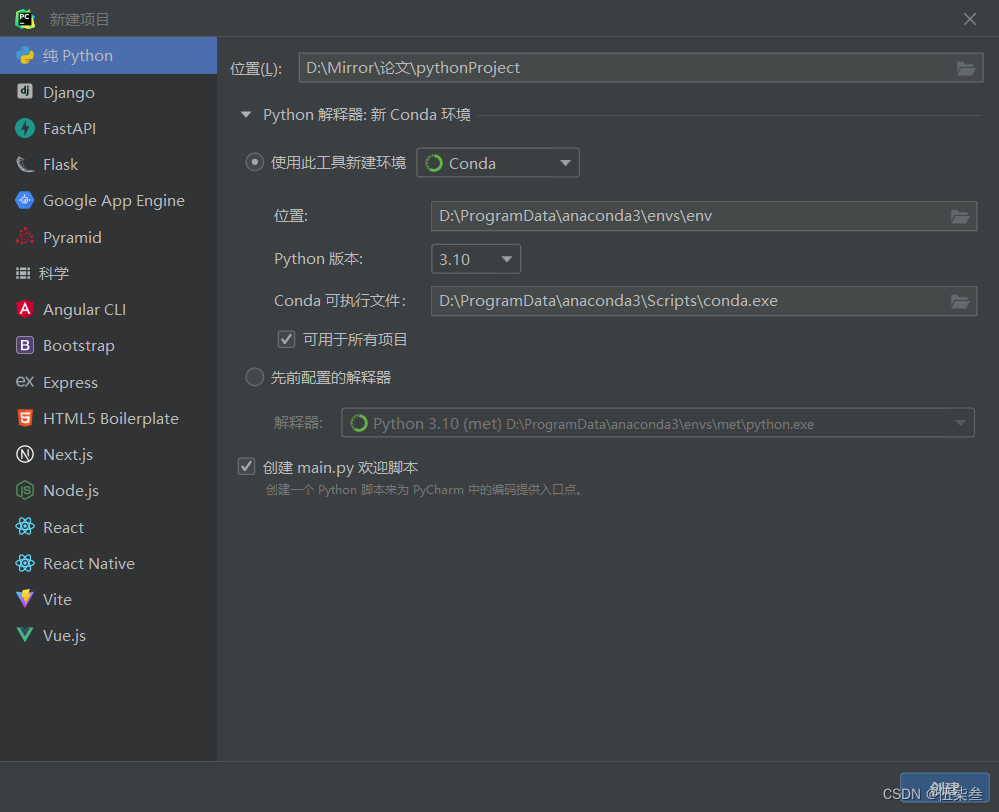Select the 先前配置的解释器 radio button

(x=254, y=377)
